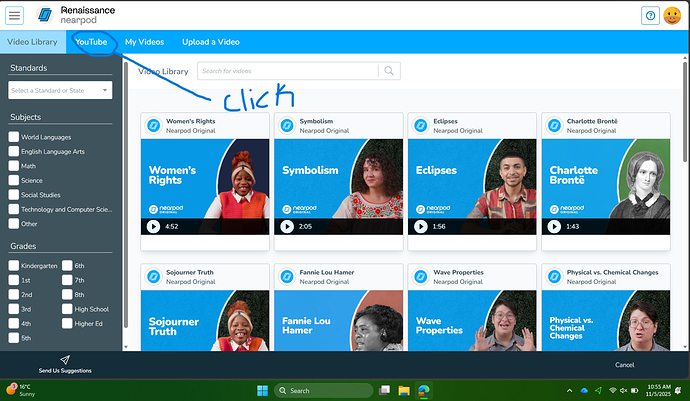Open Select a Standard or State dropdown
Image resolution: width=690 pixels, height=401 pixels.
pyautogui.click(x=60, y=90)
